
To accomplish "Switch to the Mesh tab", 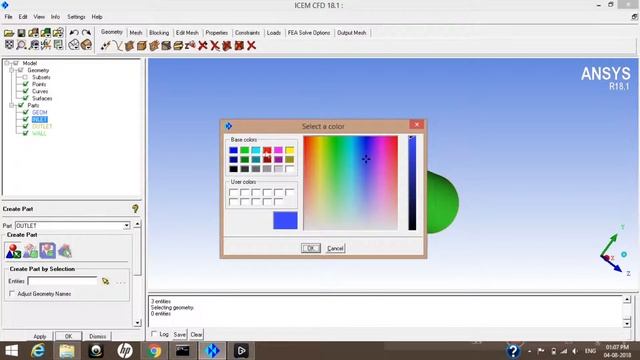I will 136,33.
